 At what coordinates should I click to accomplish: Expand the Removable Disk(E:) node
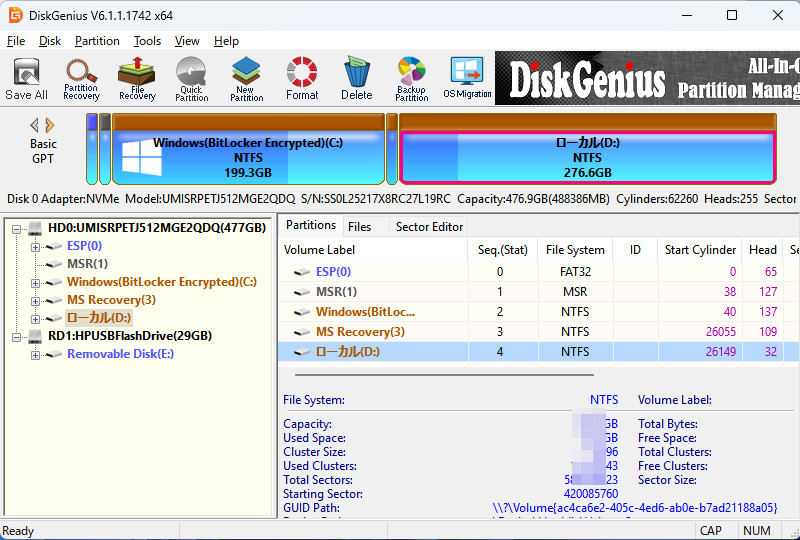pyautogui.click(x=36, y=354)
